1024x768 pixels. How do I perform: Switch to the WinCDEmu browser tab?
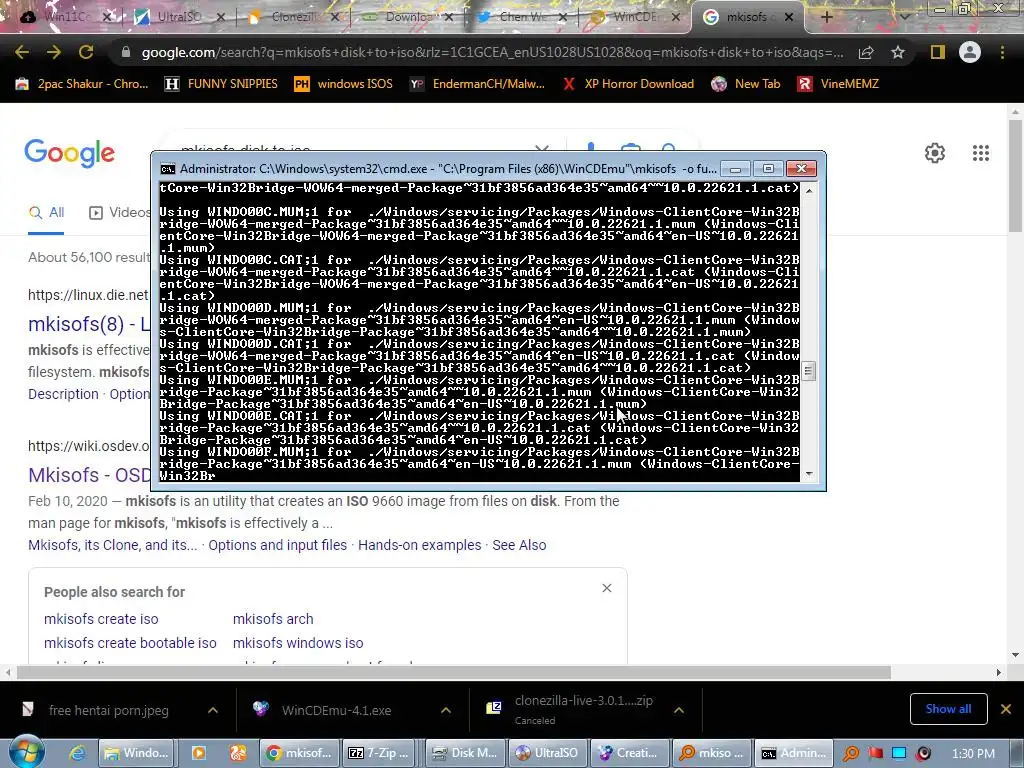tap(635, 17)
